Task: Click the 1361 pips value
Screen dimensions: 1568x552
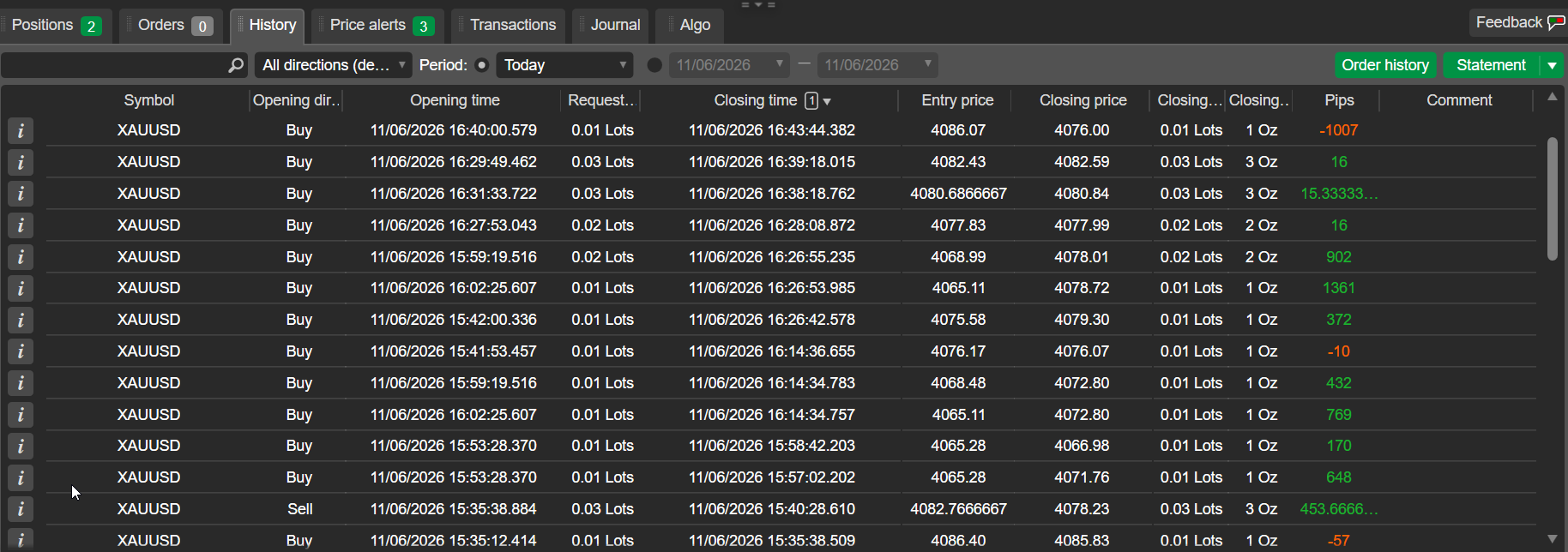Action: 1339,288
